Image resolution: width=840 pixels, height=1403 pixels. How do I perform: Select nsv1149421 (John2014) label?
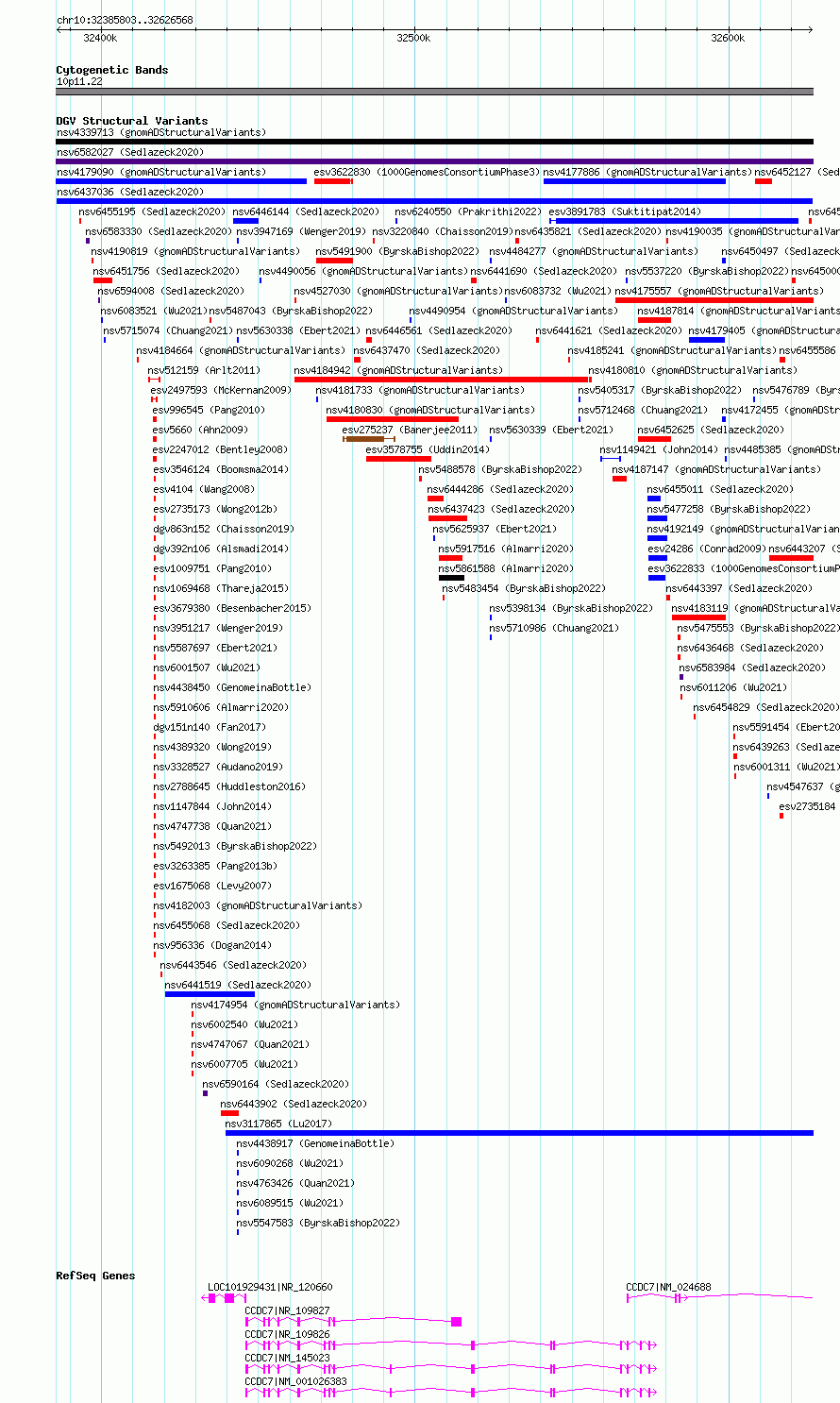[x=659, y=449]
